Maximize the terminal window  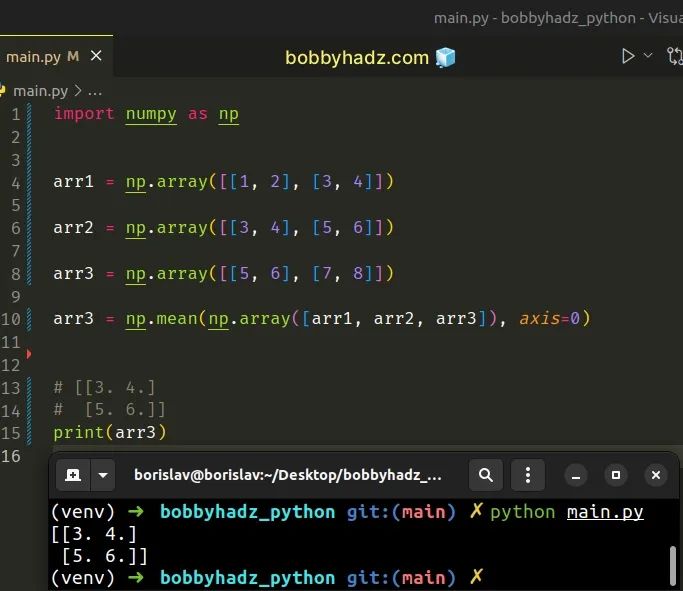[616, 475]
